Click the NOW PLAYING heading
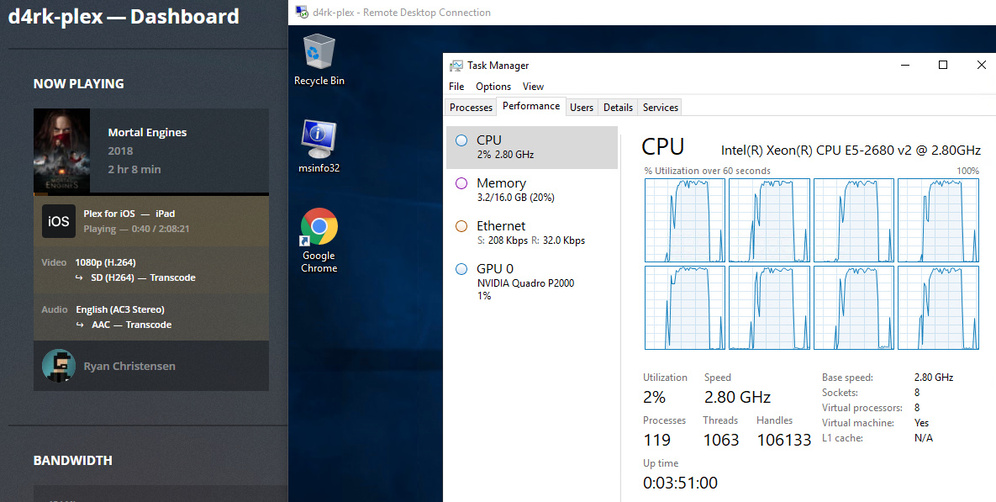 click(79, 84)
